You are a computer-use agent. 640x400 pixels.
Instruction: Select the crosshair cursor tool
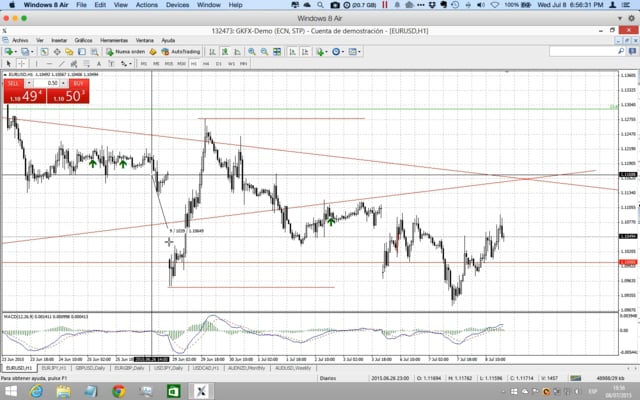[x=23, y=63]
